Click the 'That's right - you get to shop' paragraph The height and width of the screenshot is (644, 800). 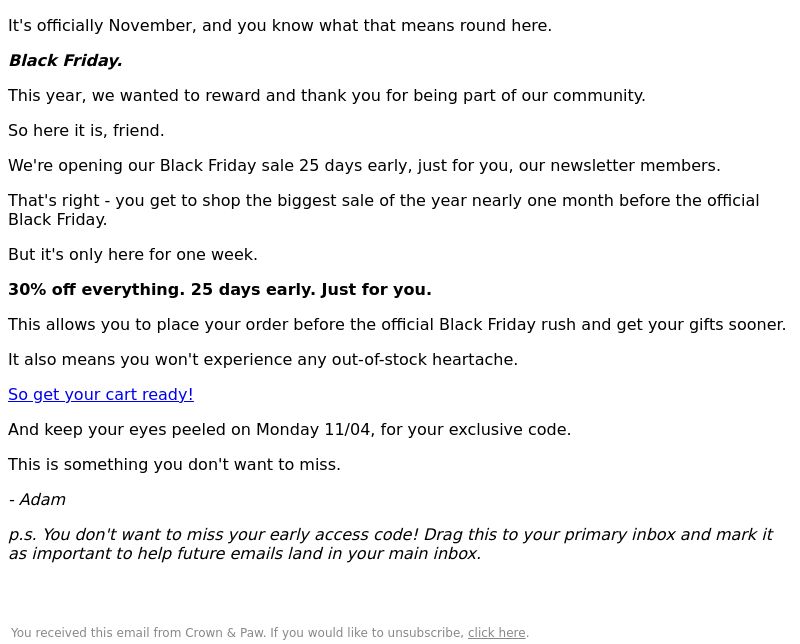[384, 210]
